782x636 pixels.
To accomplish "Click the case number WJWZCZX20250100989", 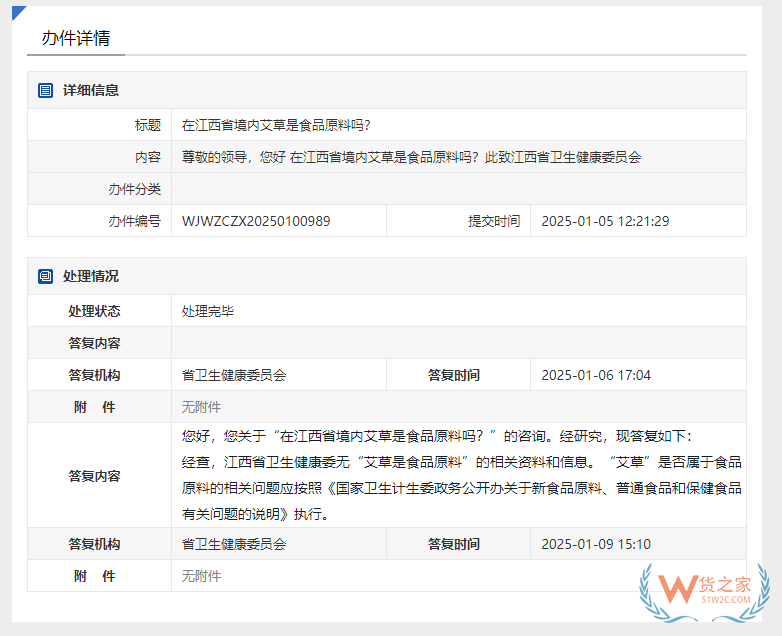I will (x=256, y=221).
